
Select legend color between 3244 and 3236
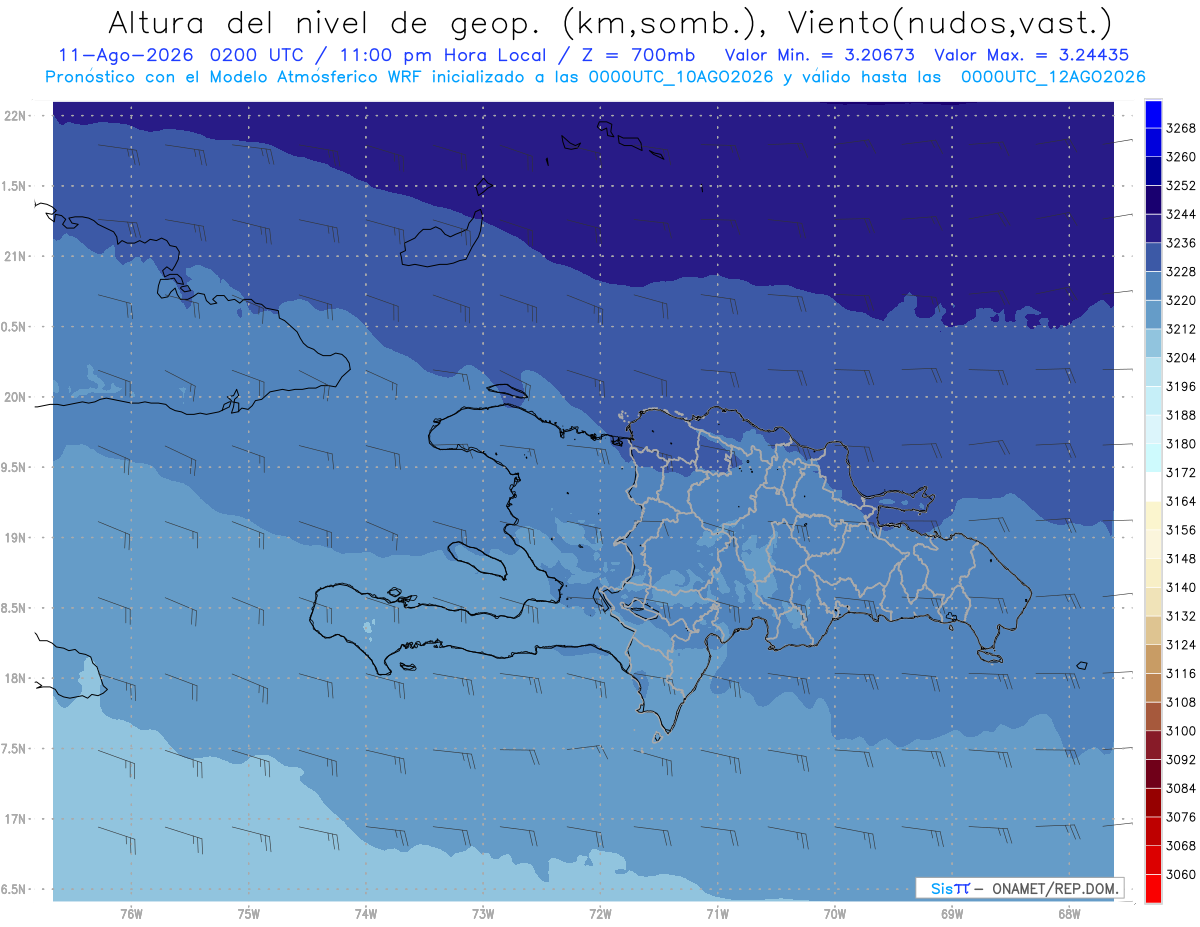(1153, 229)
